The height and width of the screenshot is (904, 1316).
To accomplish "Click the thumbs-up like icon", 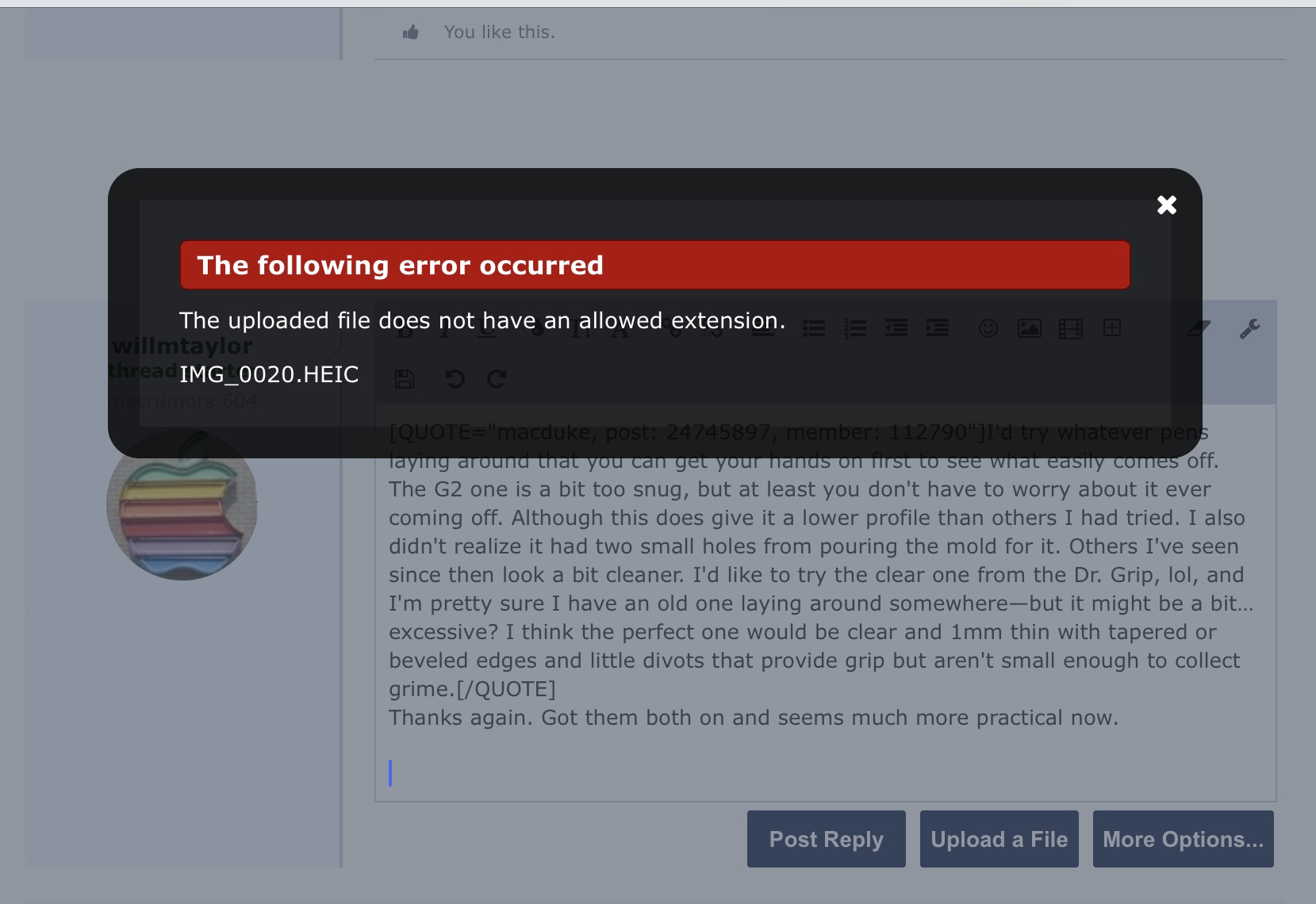I will coord(410,33).
